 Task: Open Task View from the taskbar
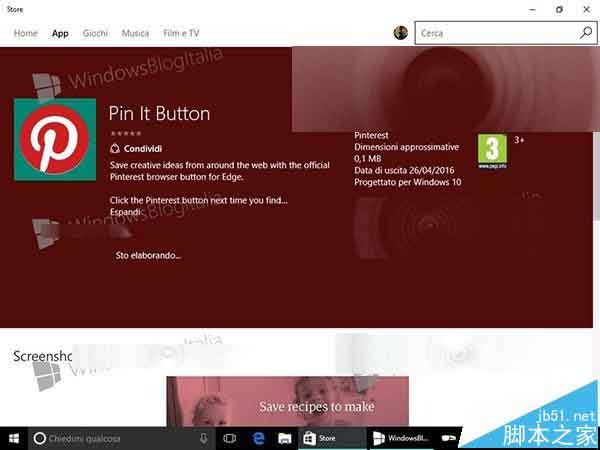pos(230,439)
